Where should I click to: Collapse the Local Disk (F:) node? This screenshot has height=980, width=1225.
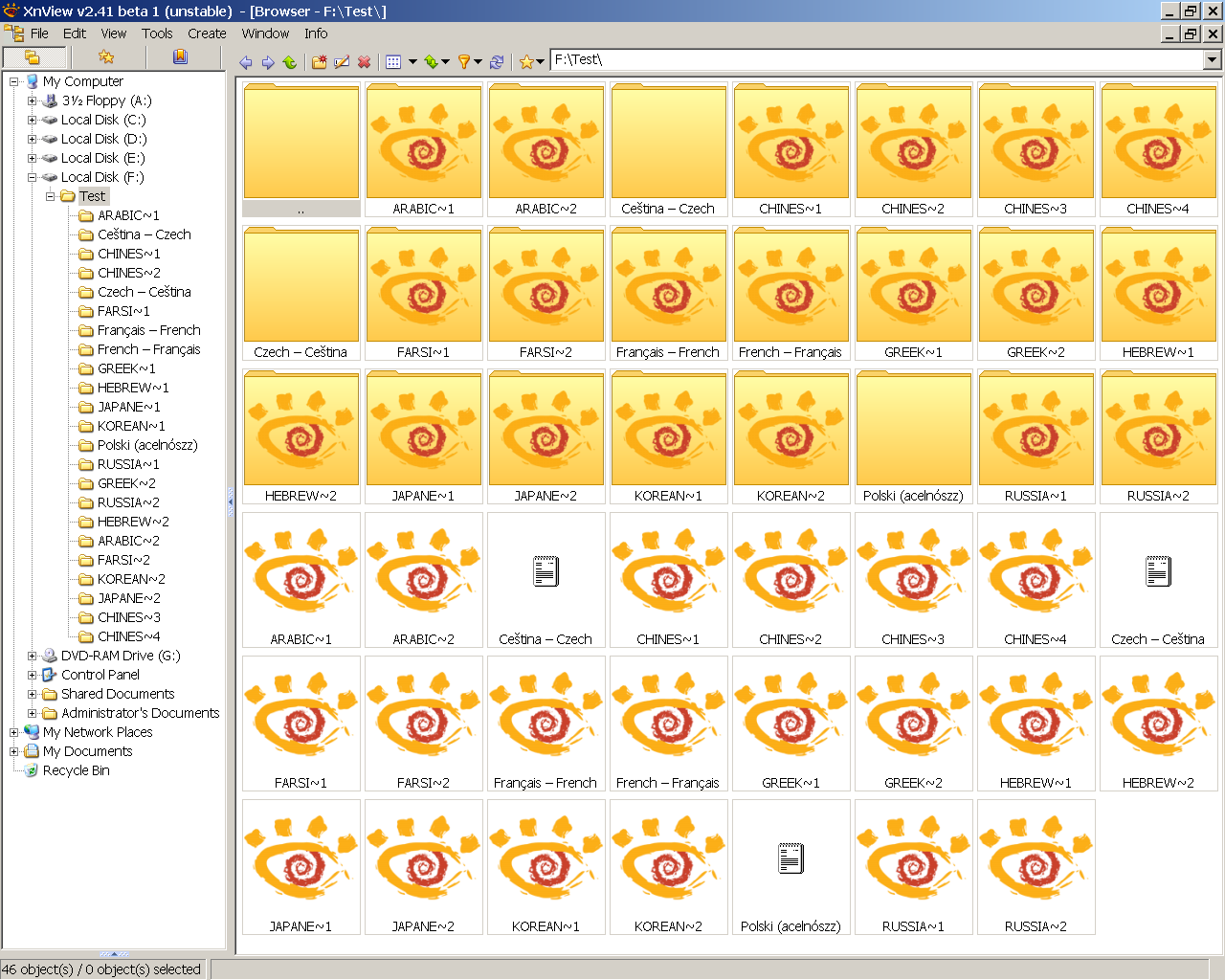32,177
